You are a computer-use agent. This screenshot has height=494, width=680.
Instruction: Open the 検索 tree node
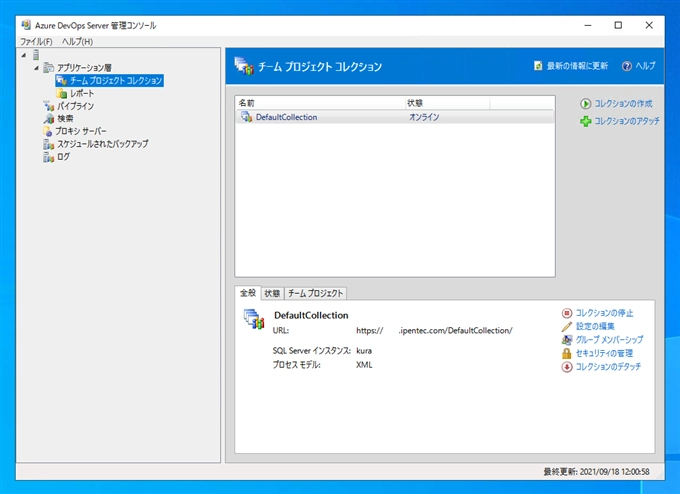tap(65, 118)
